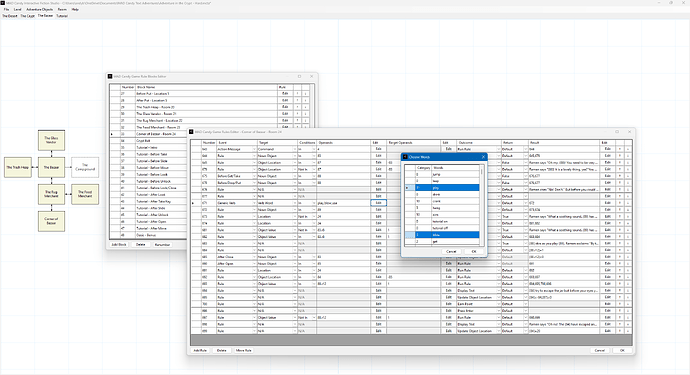
Task: Click Move Rule in Rules Editor
Action: 243,350
